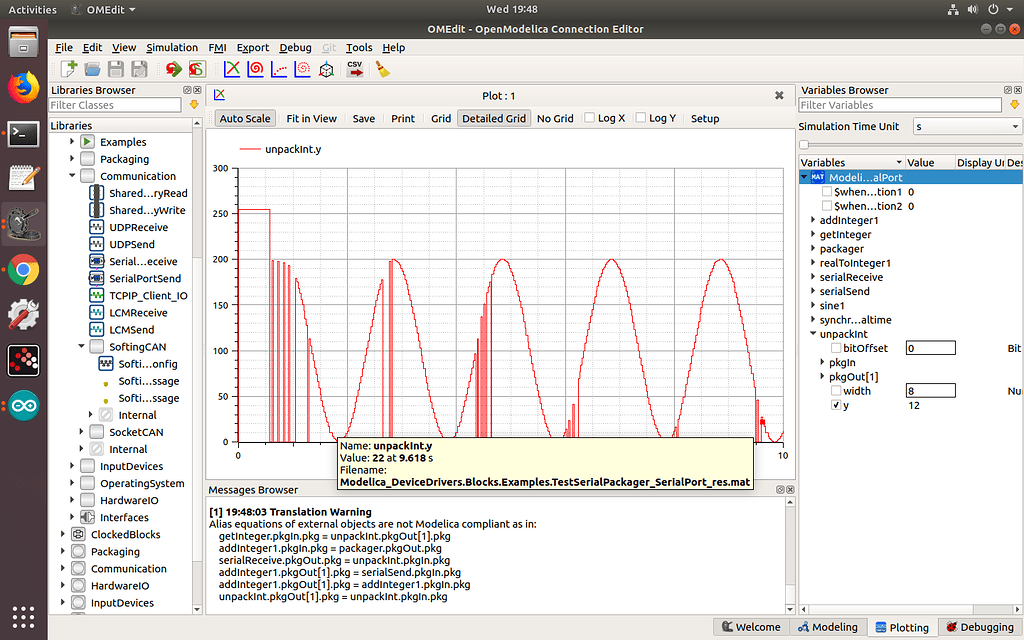Open a new plot window
1024x640 pixels.
coord(232,68)
